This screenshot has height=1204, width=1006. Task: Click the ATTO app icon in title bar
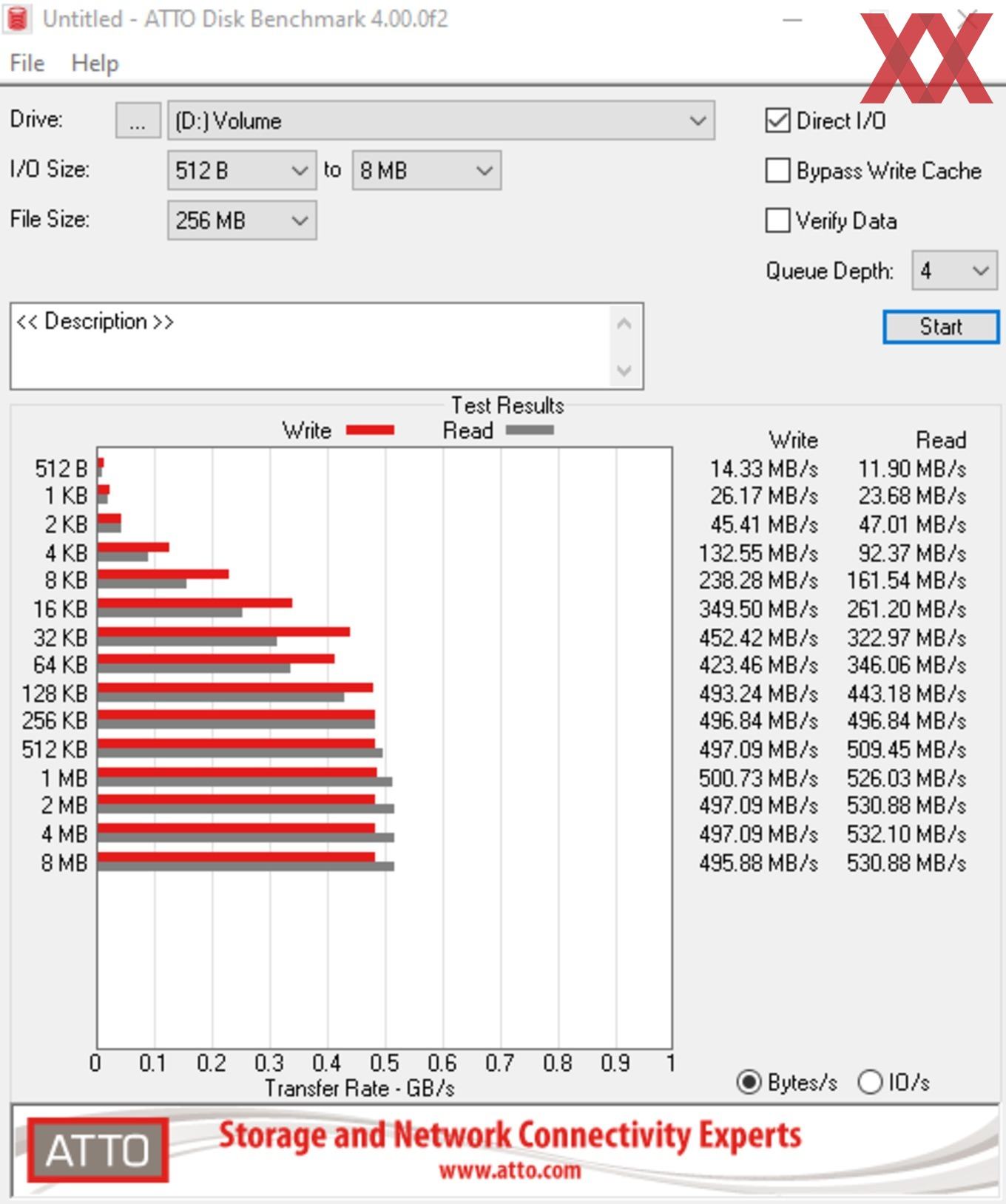(x=16, y=18)
